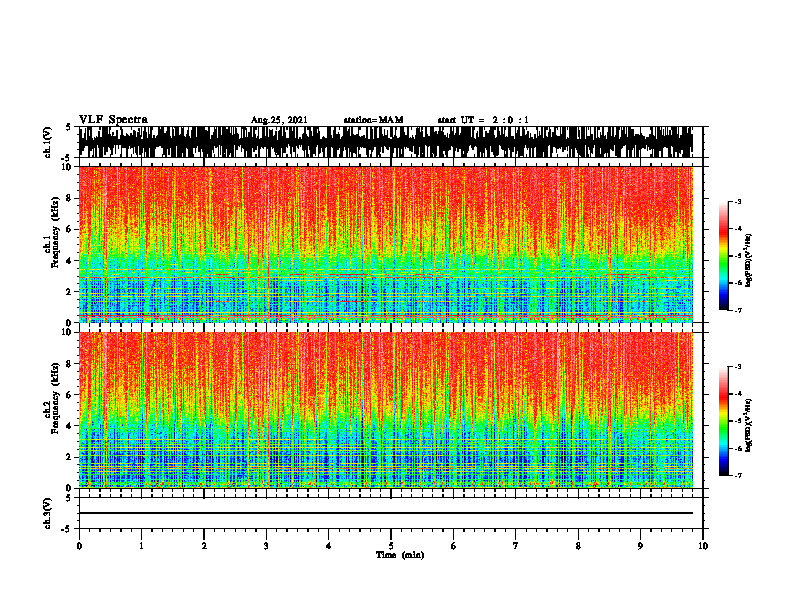
Task: Click time axis tick label "1"
Action: point(141,546)
